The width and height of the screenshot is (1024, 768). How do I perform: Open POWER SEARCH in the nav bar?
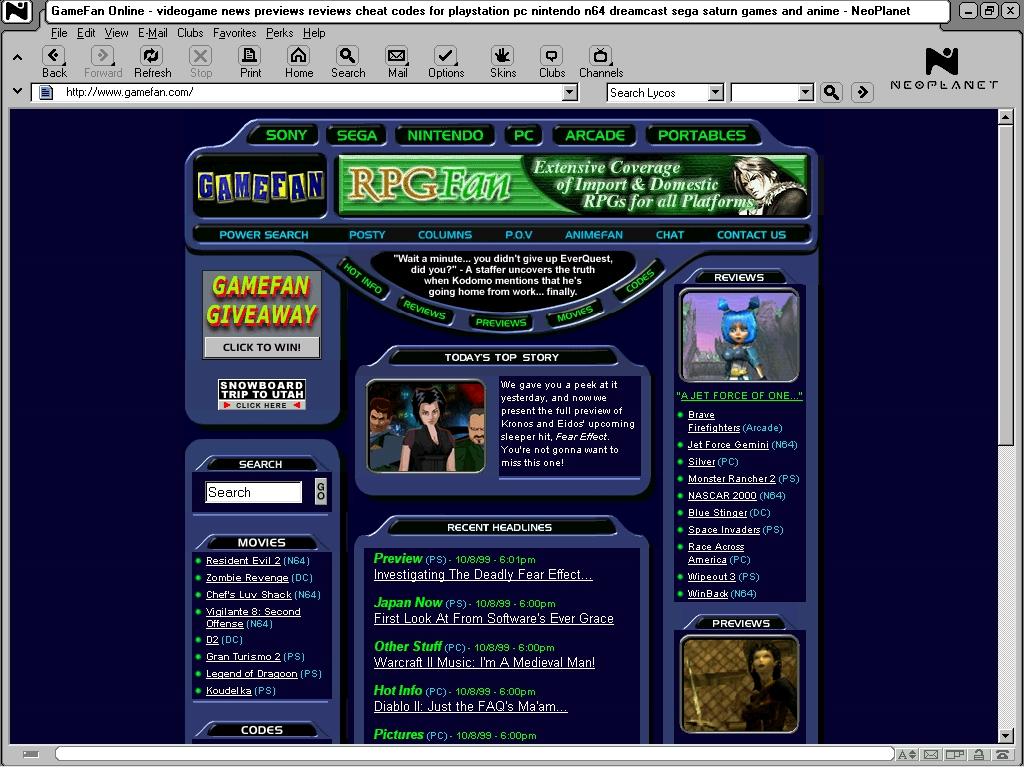point(264,234)
